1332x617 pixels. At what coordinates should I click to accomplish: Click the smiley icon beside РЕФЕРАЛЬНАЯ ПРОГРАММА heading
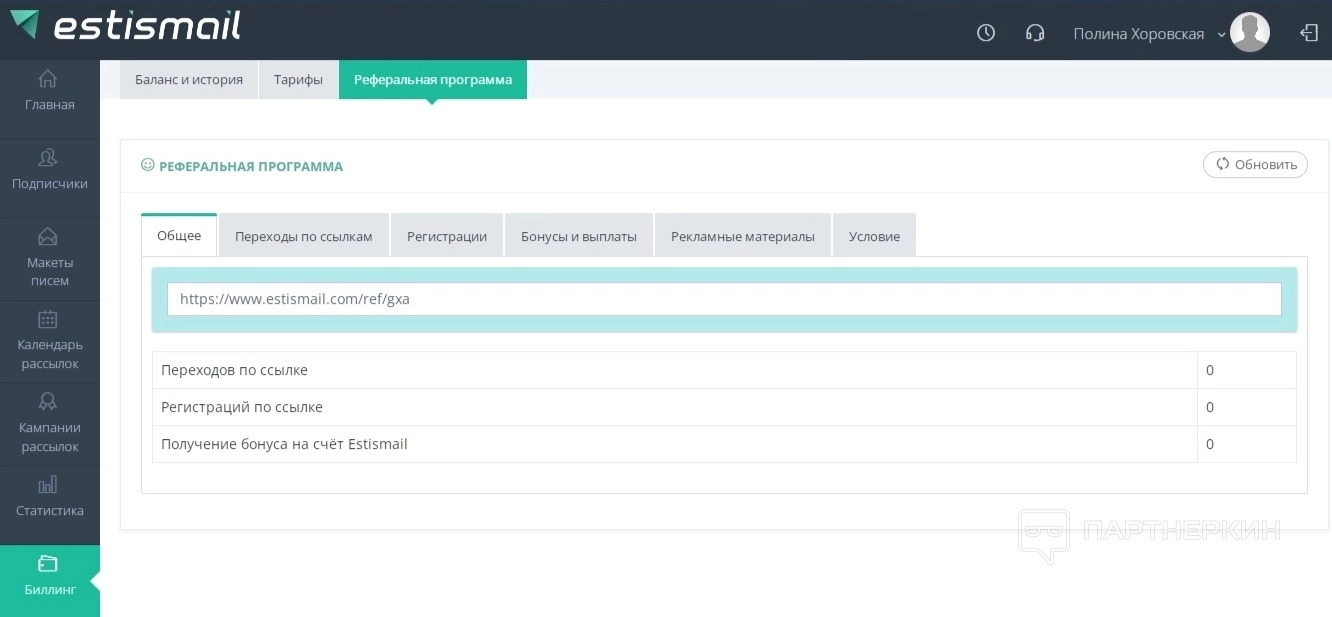pos(148,165)
